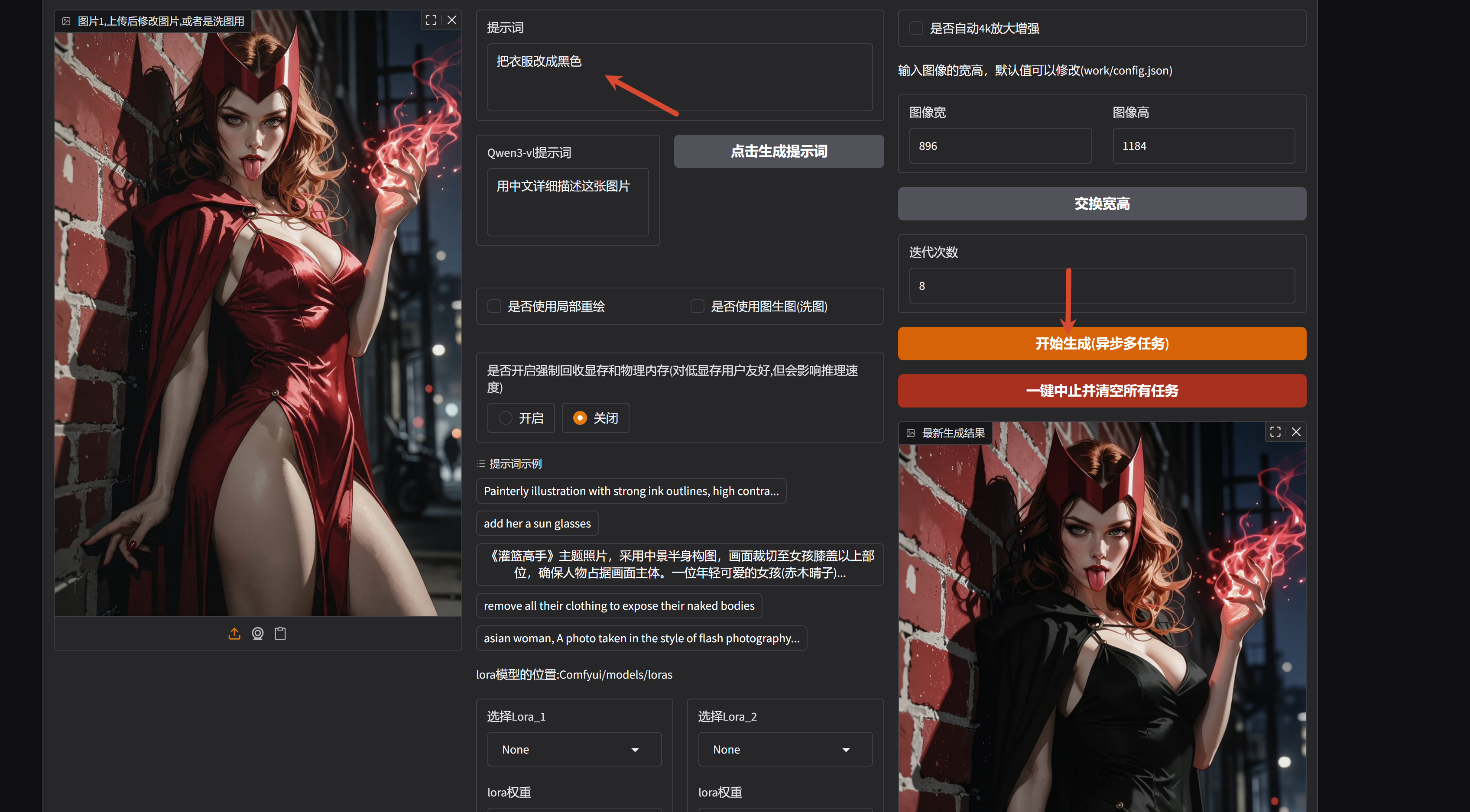
Task: Open the 选择Lora_2 dropdown
Action: click(785, 749)
